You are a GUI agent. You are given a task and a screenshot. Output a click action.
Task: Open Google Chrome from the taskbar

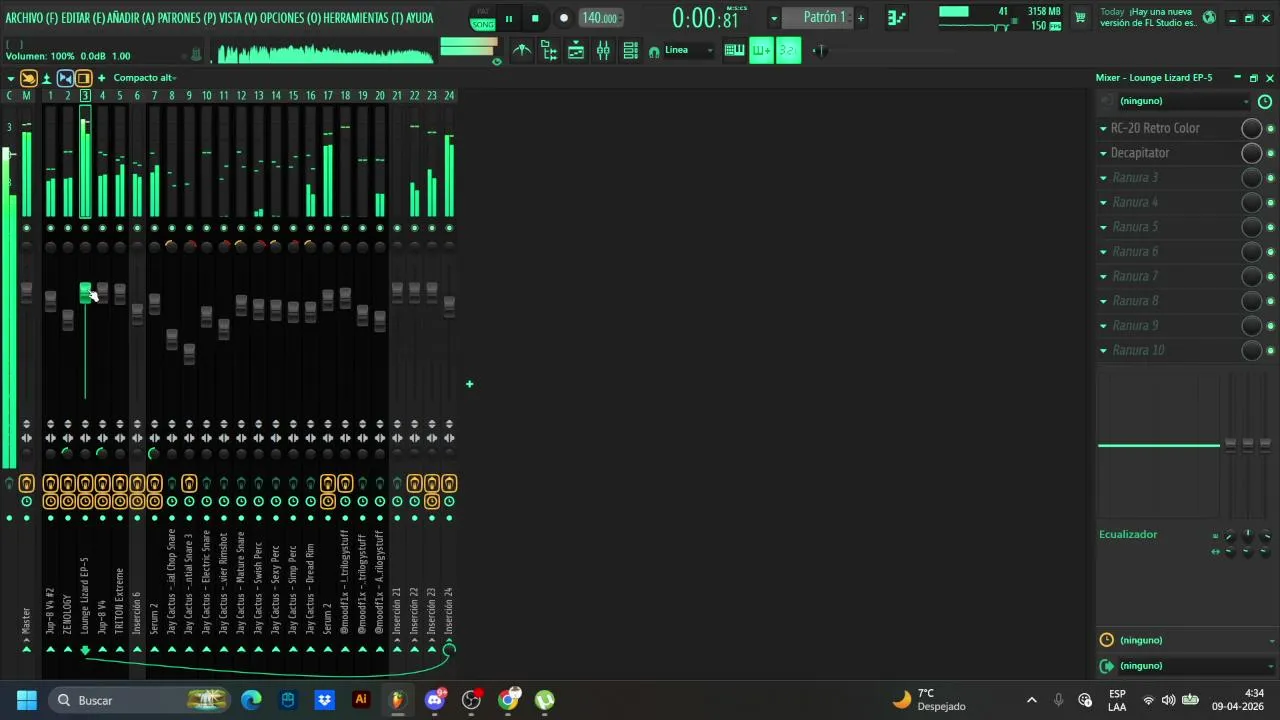(x=508, y=700)
